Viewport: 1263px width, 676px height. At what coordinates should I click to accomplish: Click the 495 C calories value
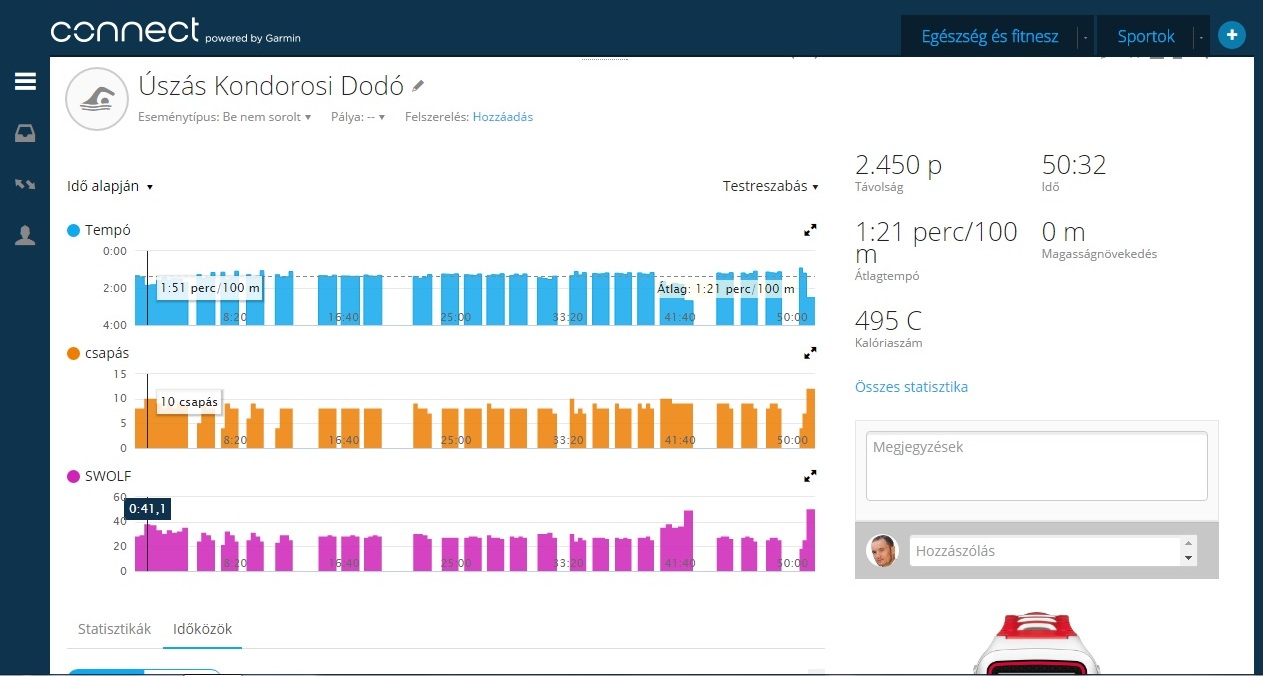tap(888, 321)
